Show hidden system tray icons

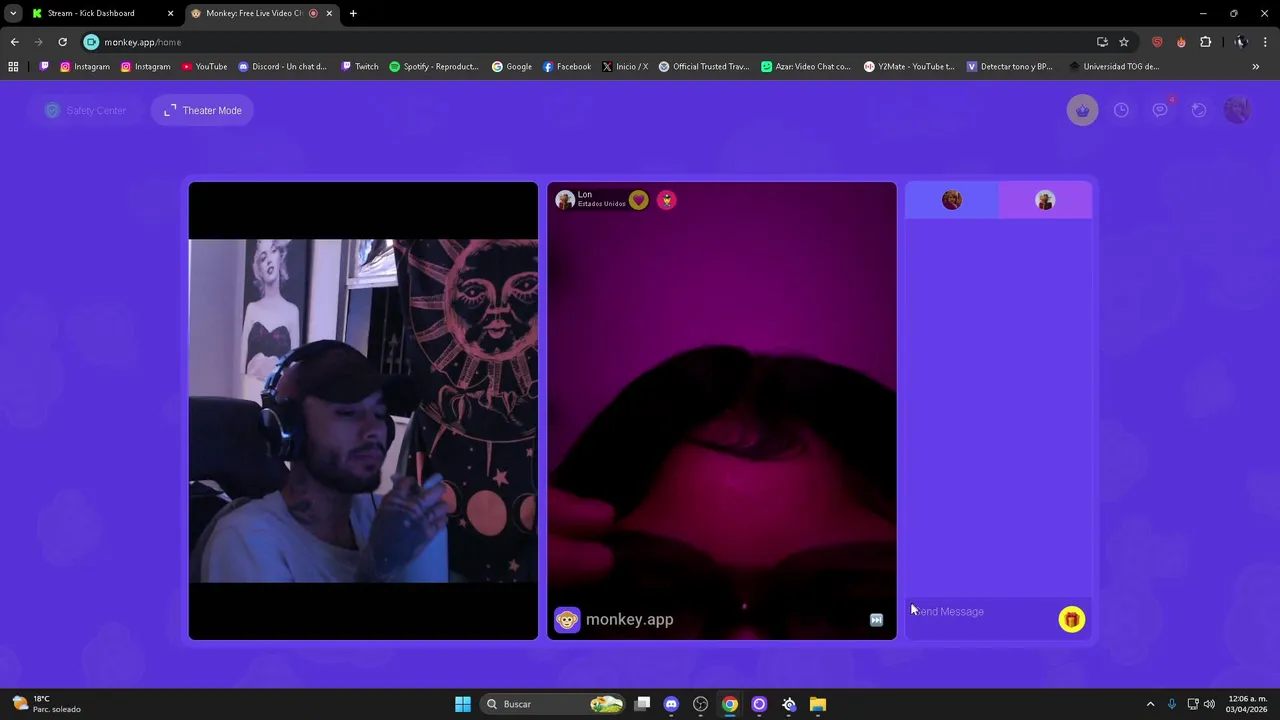[1150, 704]
